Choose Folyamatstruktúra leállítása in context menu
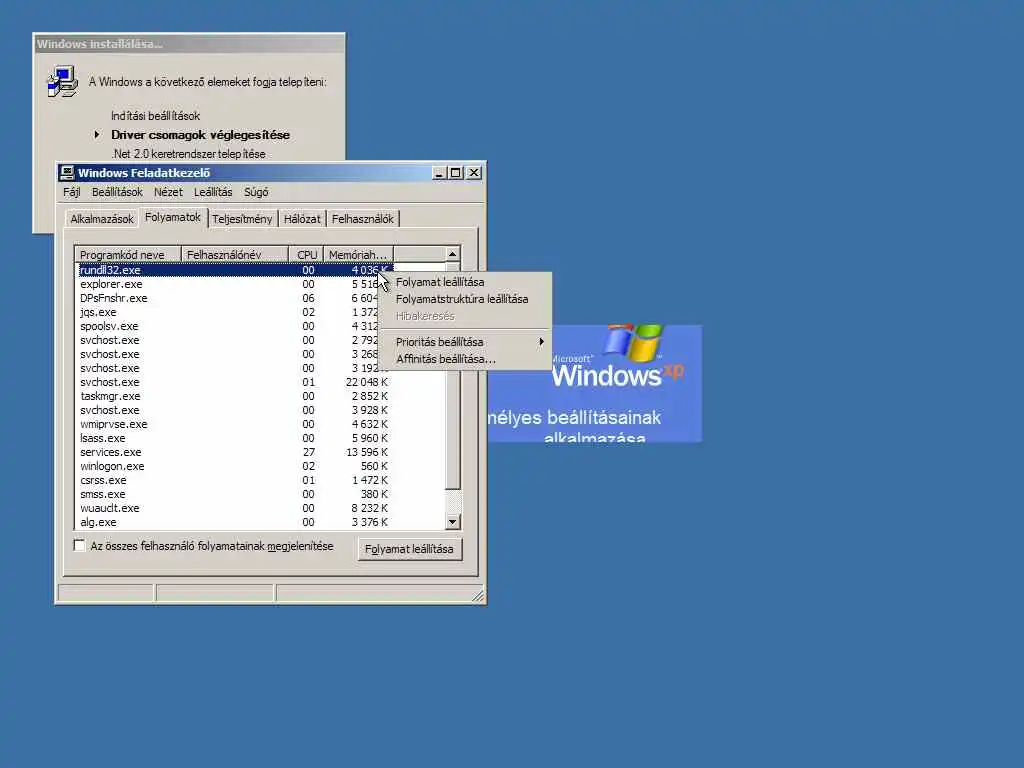The image size is (1024, 768). pos(465,299)
